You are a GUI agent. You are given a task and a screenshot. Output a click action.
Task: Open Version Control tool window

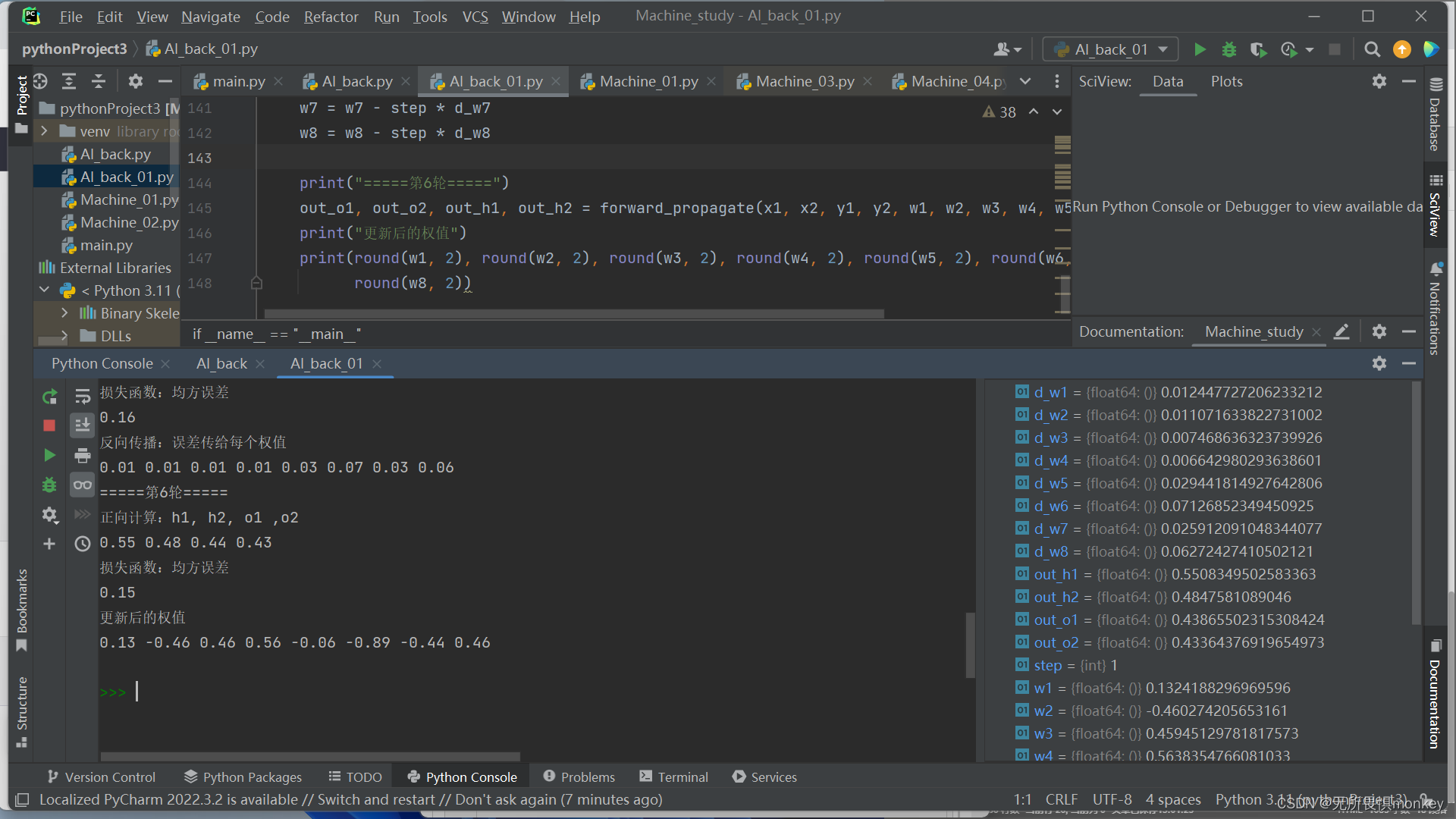point(101,777)
